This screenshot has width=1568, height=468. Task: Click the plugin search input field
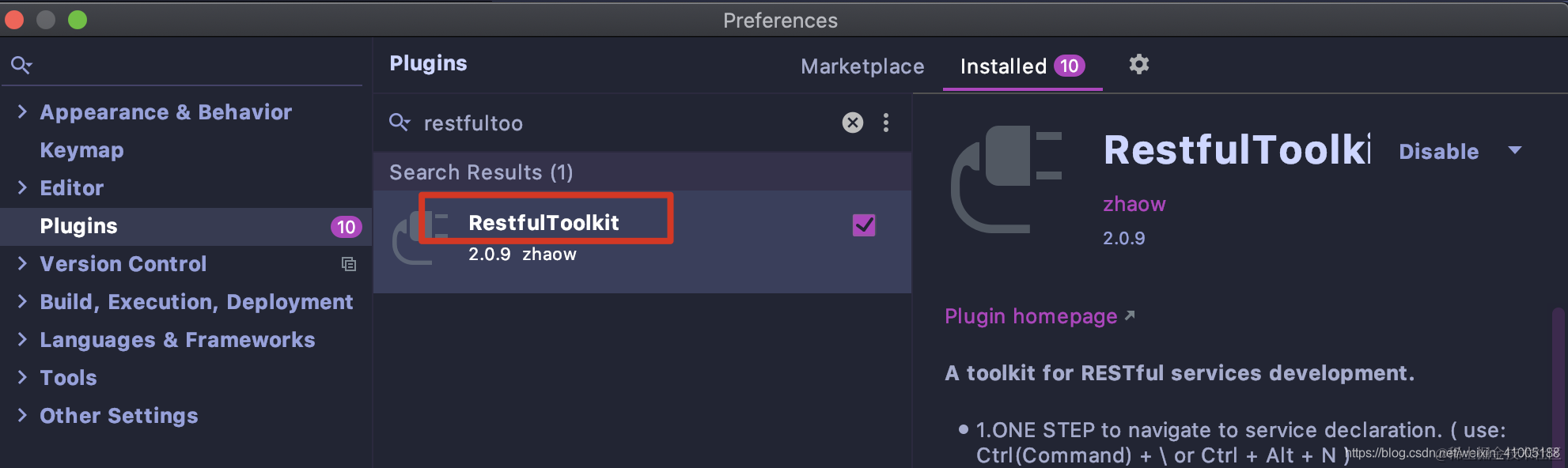pos(625,123)
